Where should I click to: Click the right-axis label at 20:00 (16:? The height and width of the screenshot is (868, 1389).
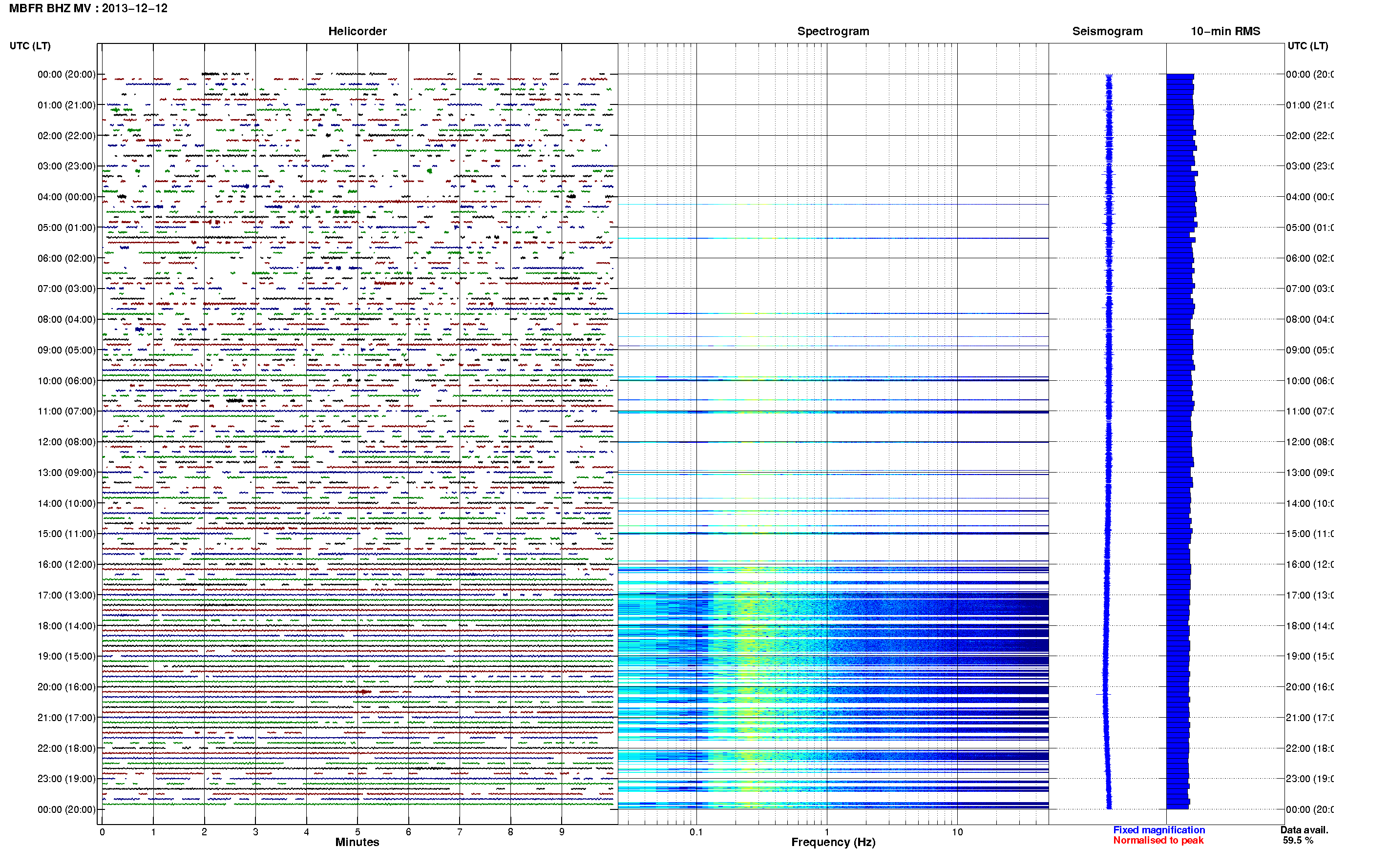[x=1310, y=687]
